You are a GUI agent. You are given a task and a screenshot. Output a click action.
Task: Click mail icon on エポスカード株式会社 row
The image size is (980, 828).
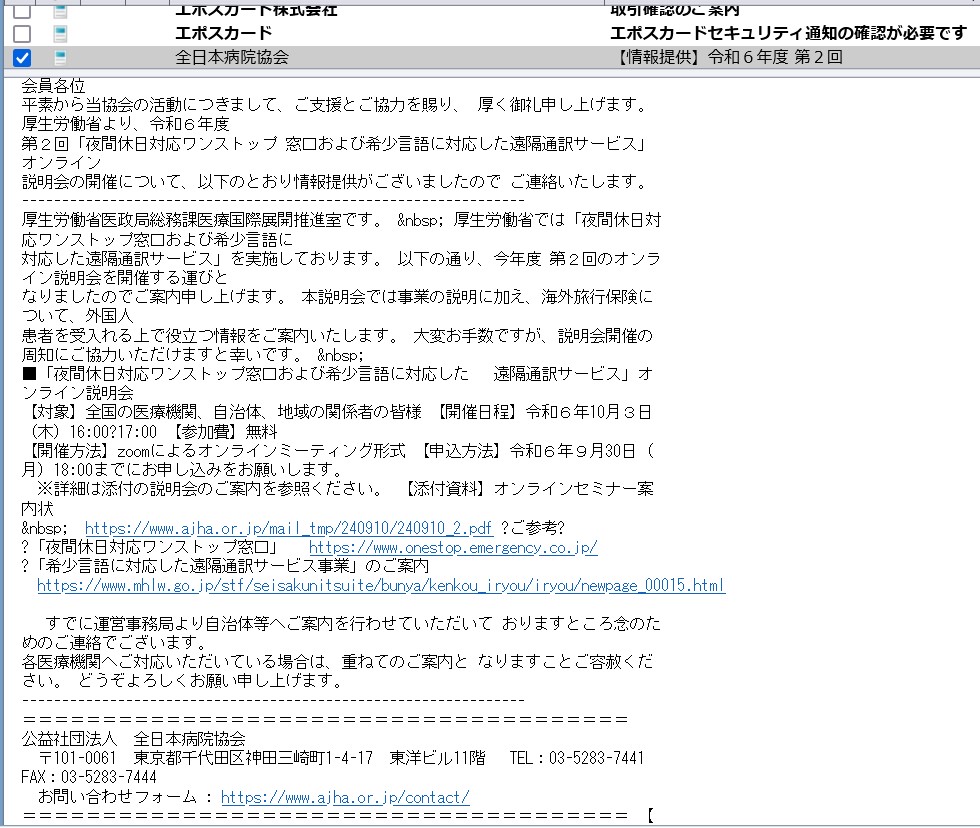click(x=61, y=10)
